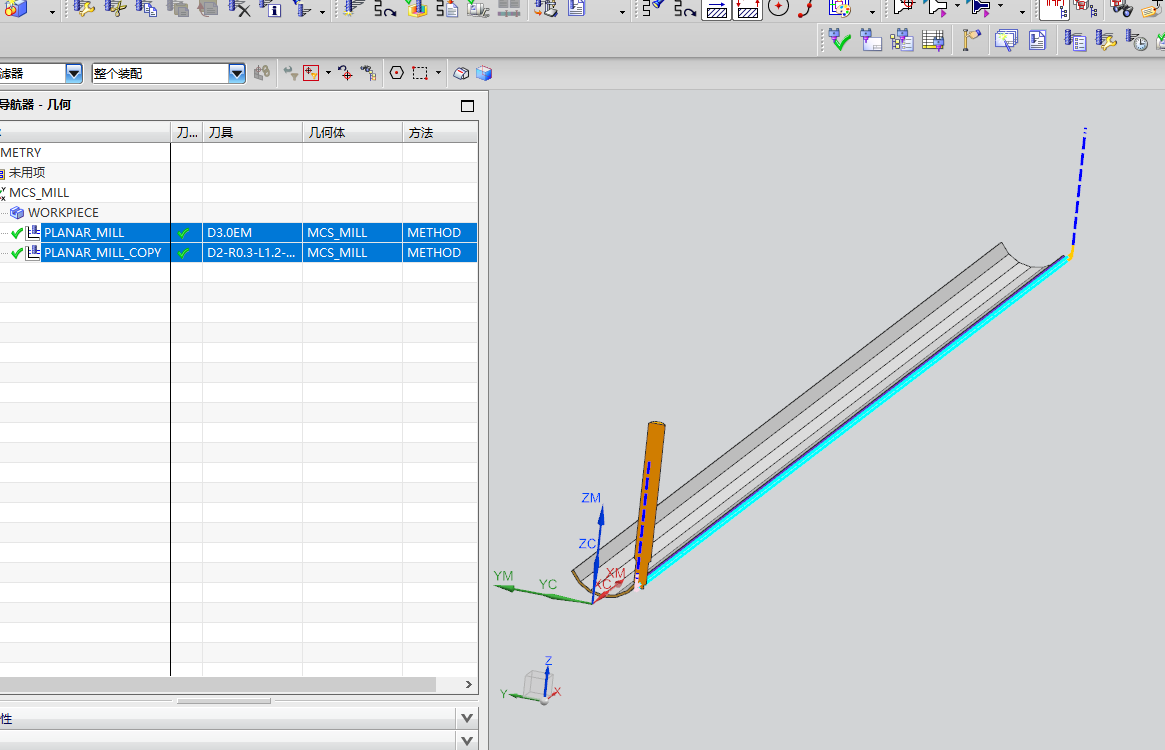Click the 刀具 column header
Viewport: 1165px width, 750px height.
[x=221, y=133]
